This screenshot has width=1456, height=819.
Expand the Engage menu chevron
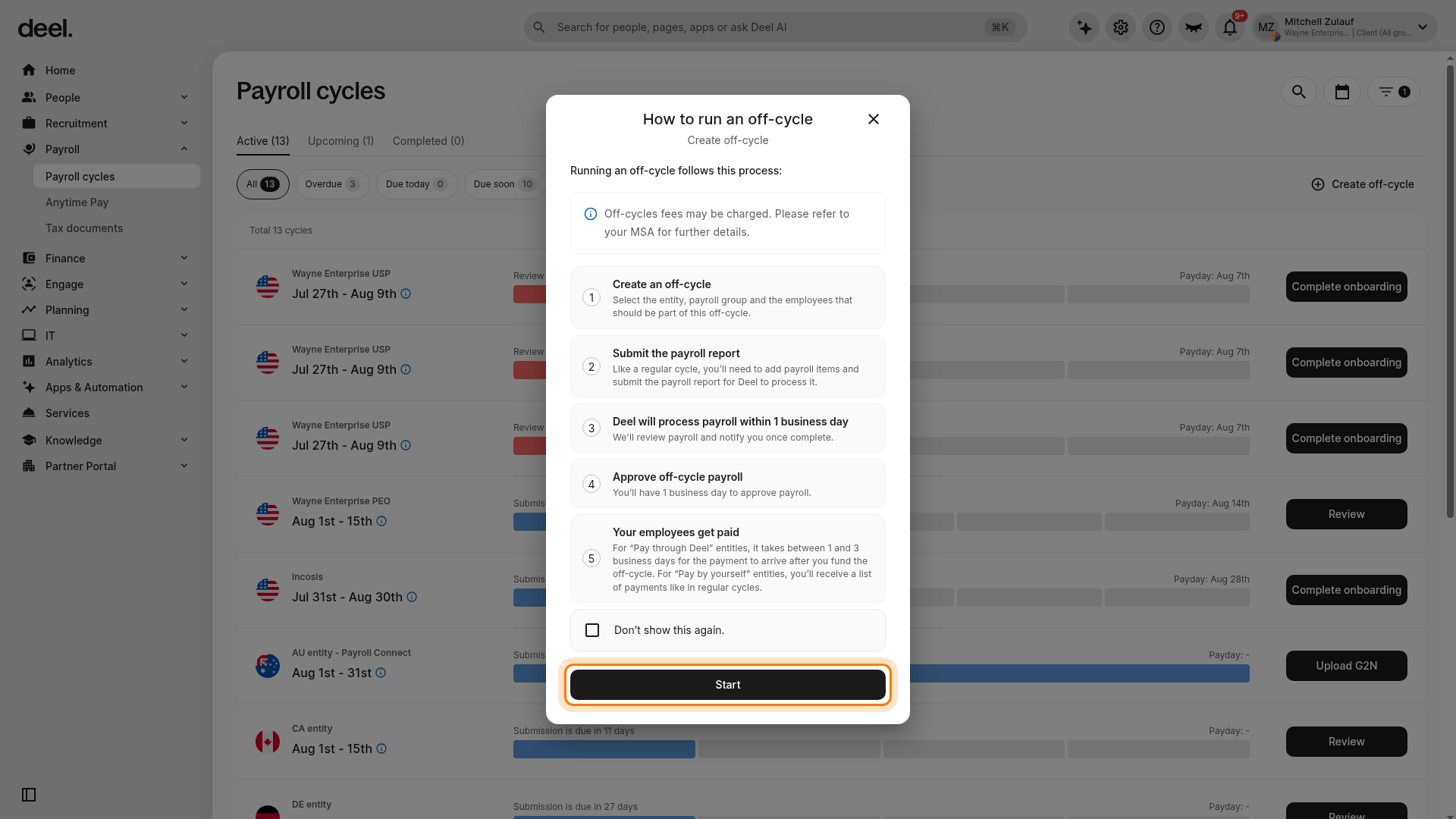184,284
